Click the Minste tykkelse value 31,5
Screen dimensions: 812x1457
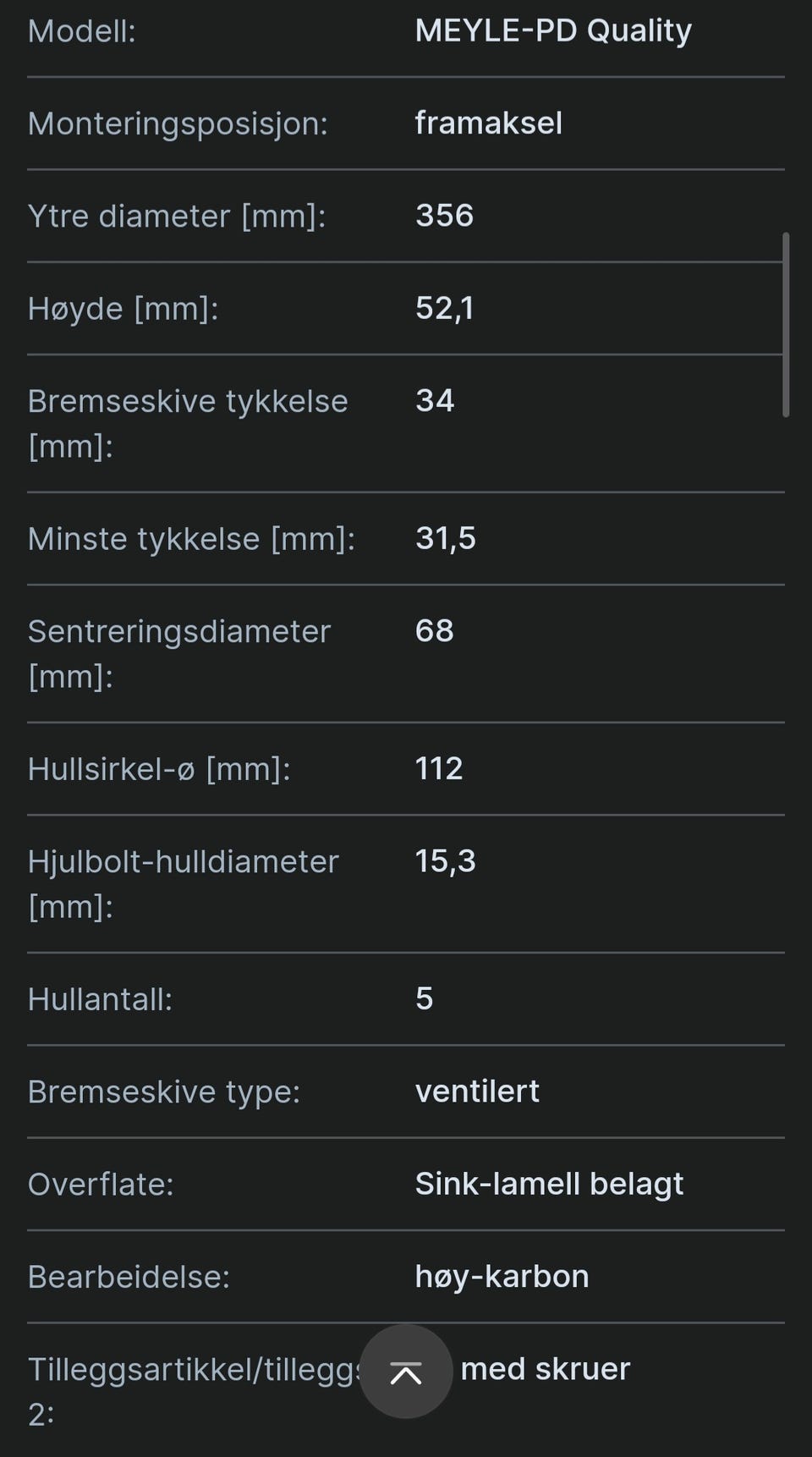(x=445, y=538)
